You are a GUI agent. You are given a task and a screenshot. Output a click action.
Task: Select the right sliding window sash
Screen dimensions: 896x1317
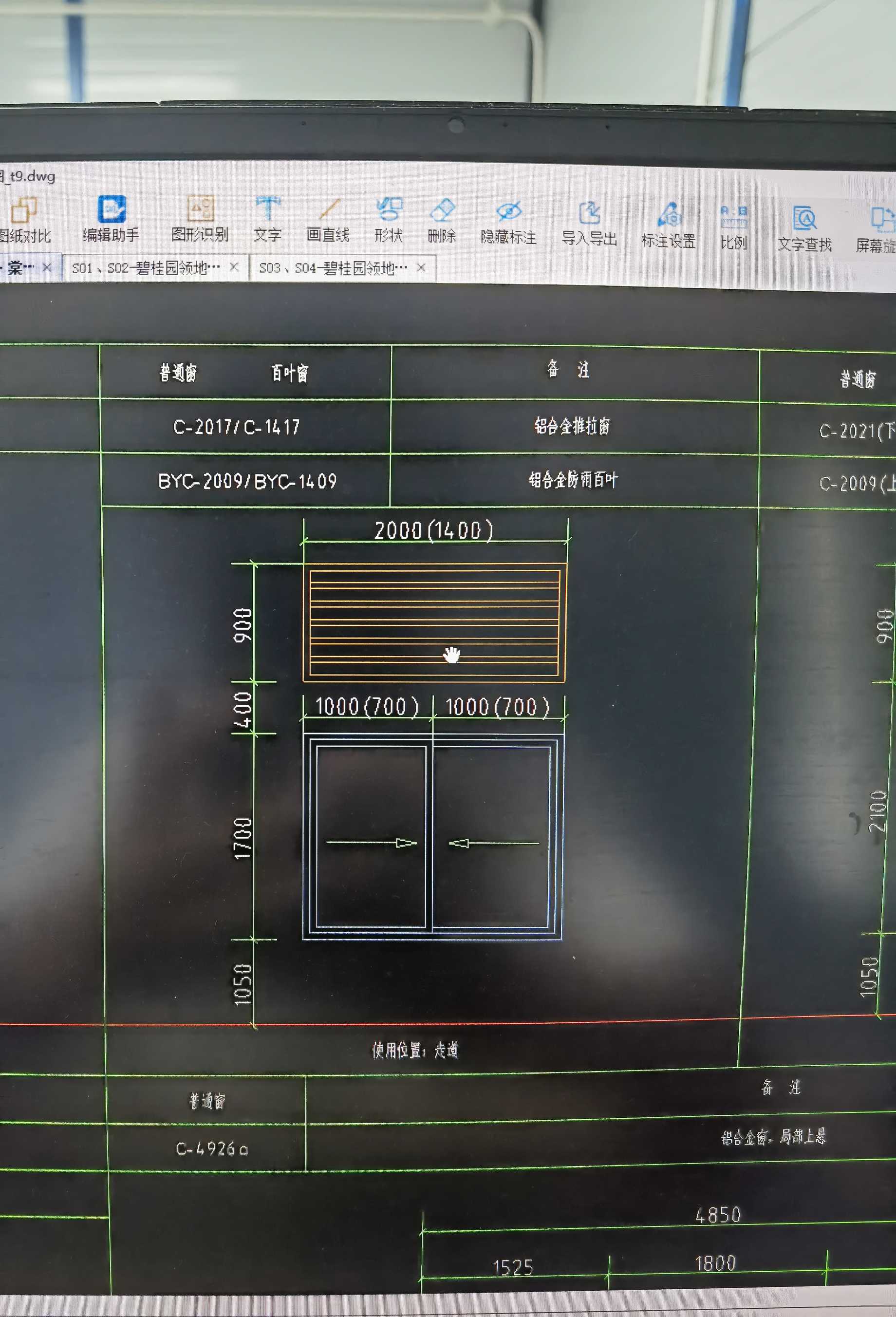point(492,837)
